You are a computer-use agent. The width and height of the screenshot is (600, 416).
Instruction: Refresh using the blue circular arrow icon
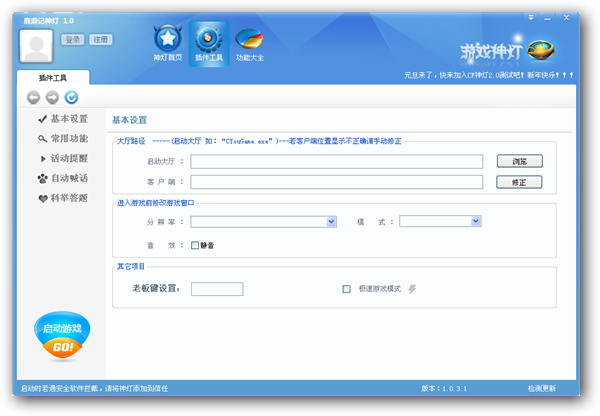click(71, 97)
